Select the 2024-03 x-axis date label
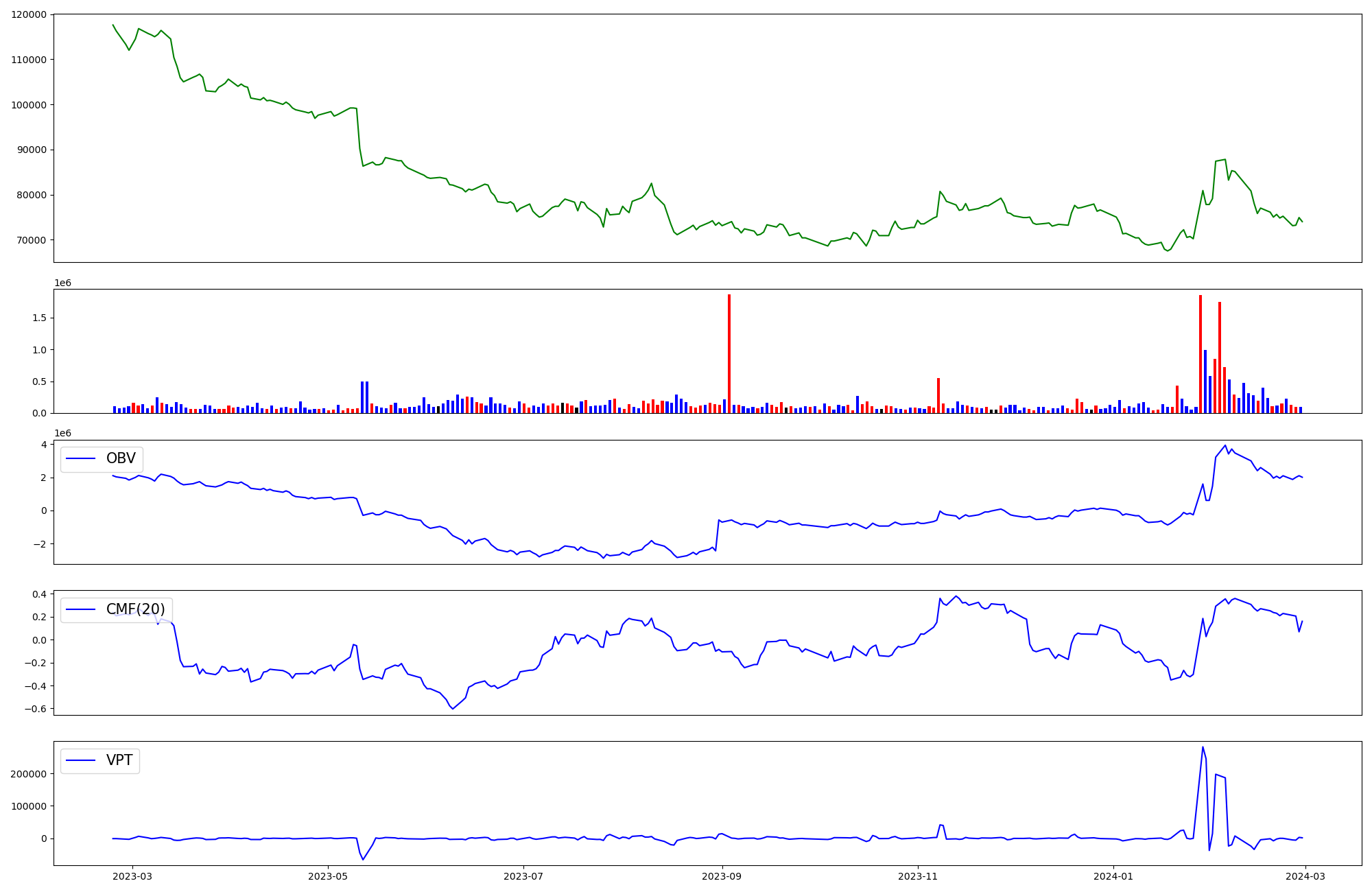The height and width of the screenshot is (892, 1372). click(1305, 876)
